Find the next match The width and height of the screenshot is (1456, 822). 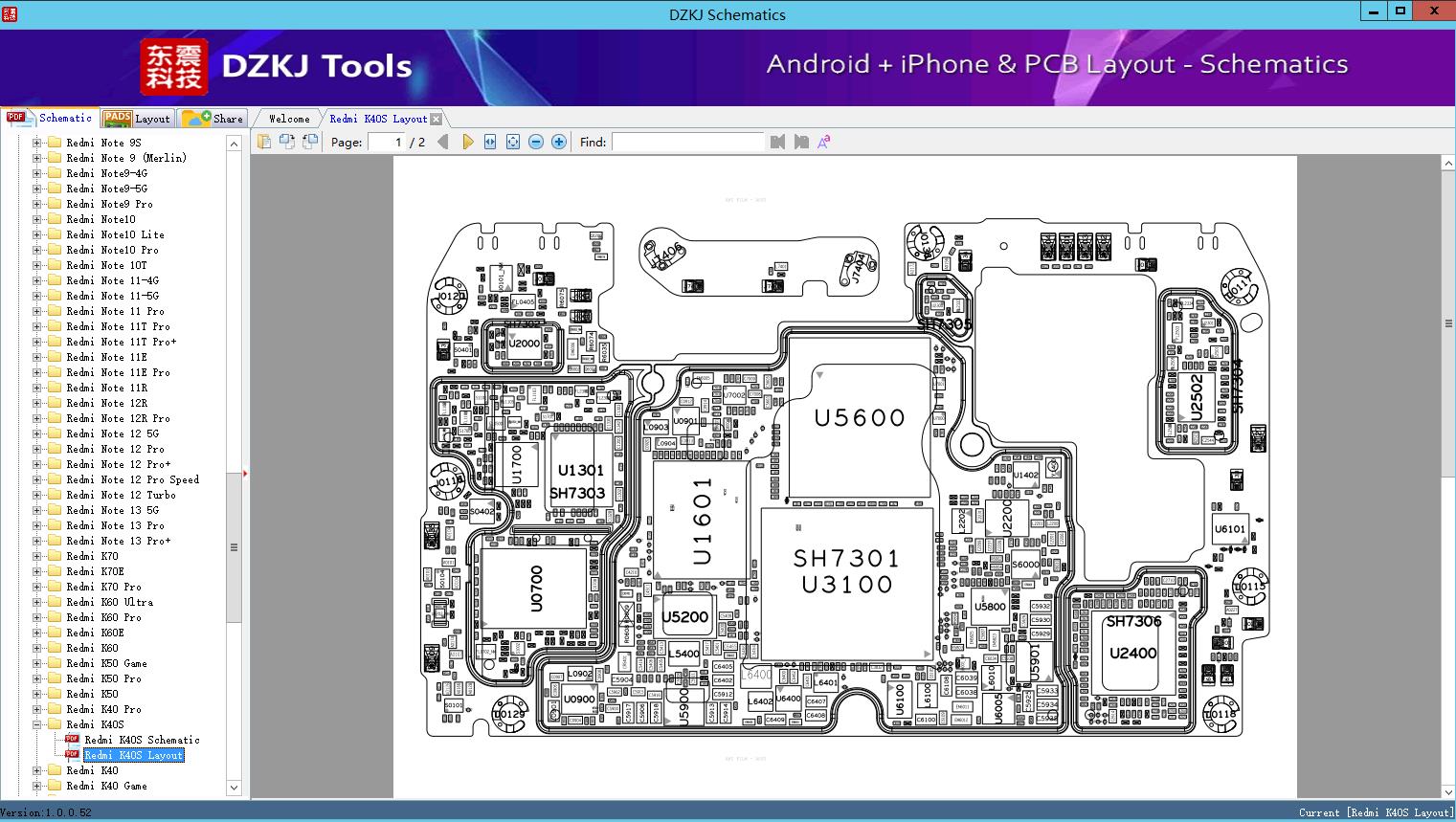[801, 142]
